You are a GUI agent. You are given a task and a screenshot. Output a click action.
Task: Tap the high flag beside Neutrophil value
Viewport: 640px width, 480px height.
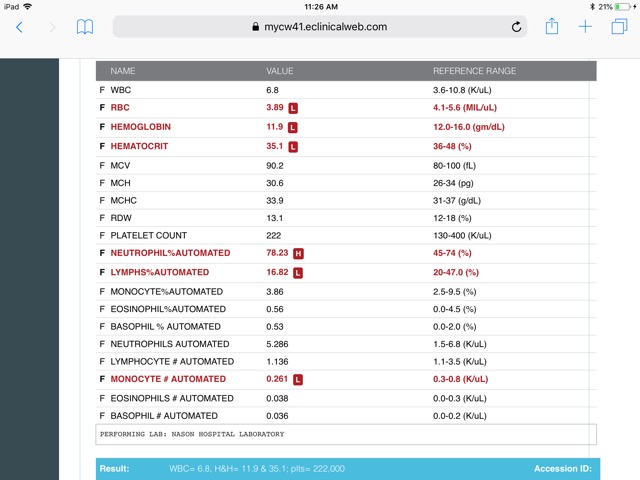(x=298, y=254)
